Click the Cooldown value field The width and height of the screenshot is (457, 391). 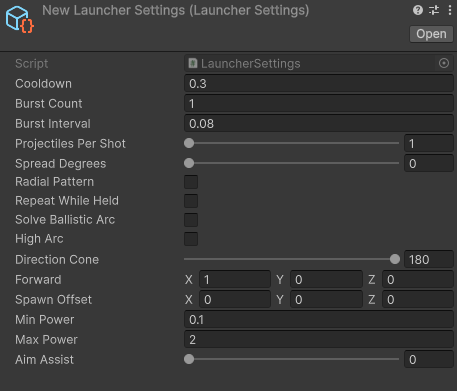click(319, 83)
